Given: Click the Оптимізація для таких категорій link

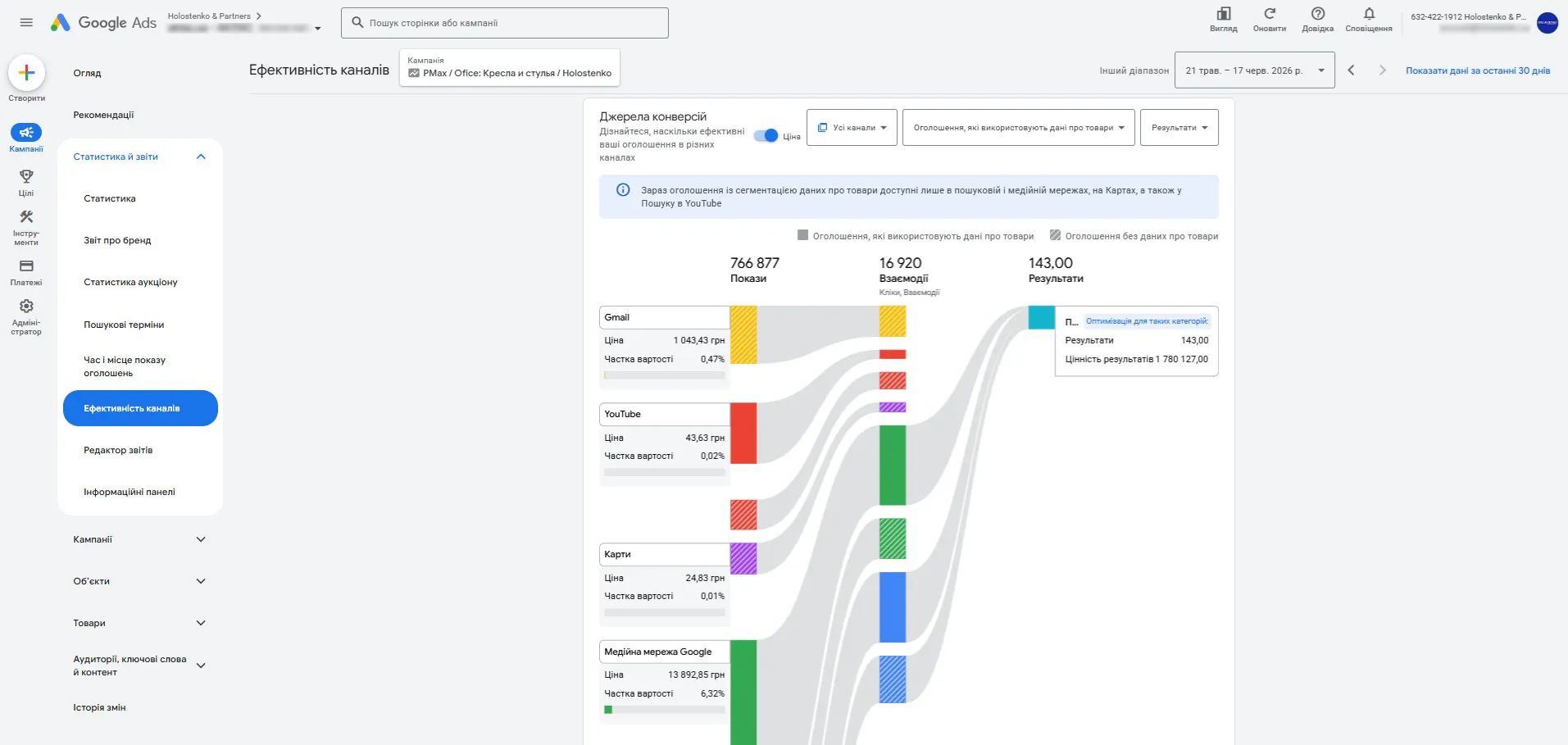Looking at the screenshot, I should pos(1147,321).
